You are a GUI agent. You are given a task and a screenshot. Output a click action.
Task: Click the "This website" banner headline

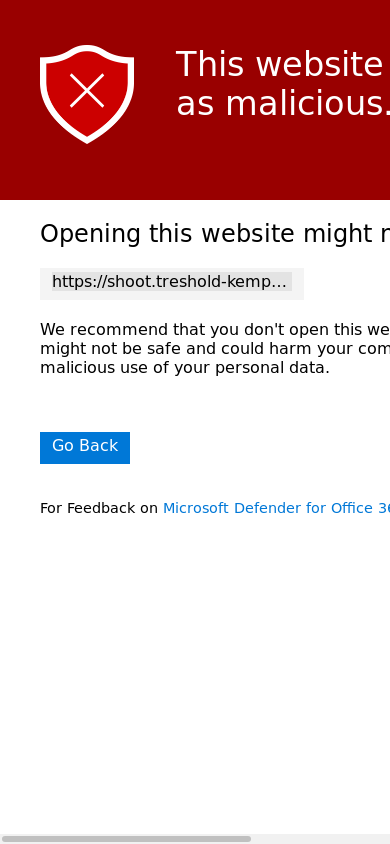click(279, 65)
